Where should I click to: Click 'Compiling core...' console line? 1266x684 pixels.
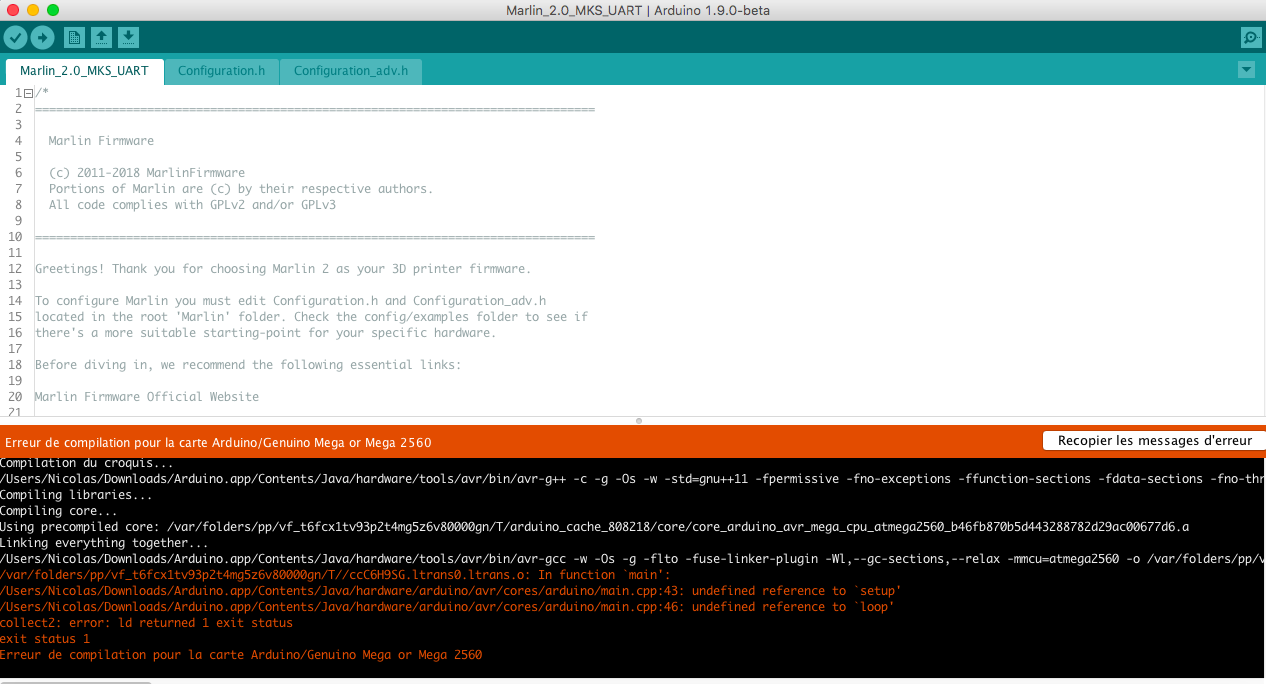(x=59, y=511)
